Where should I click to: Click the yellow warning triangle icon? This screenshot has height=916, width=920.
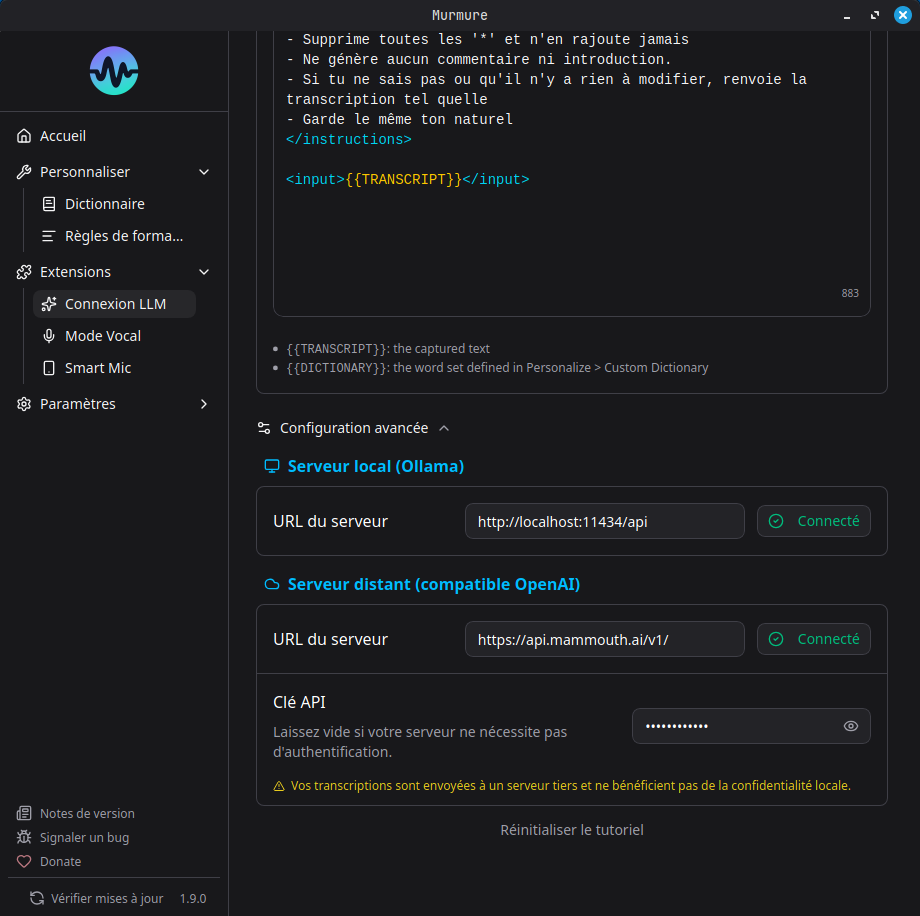click(279, 786)
